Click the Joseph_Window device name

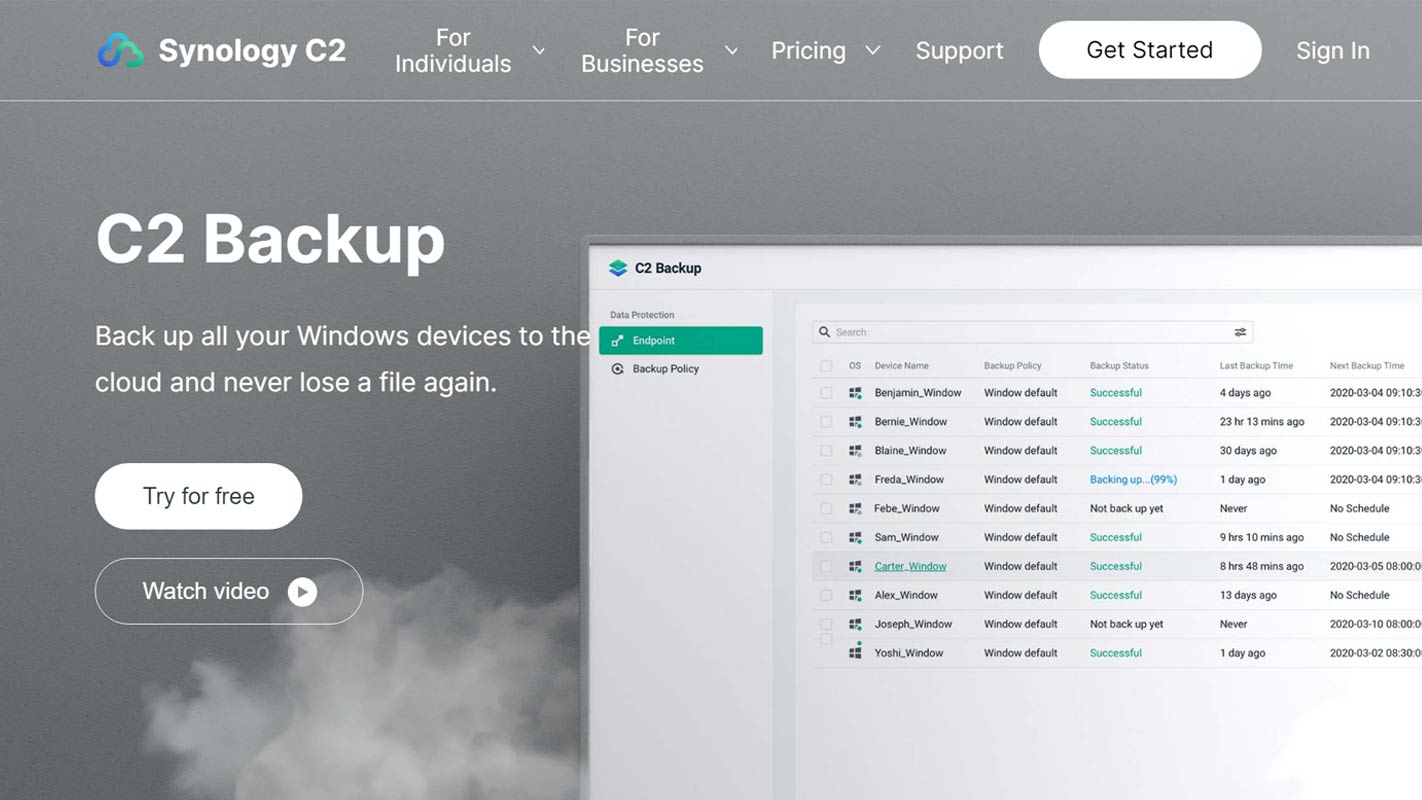[x=913, y=624]
